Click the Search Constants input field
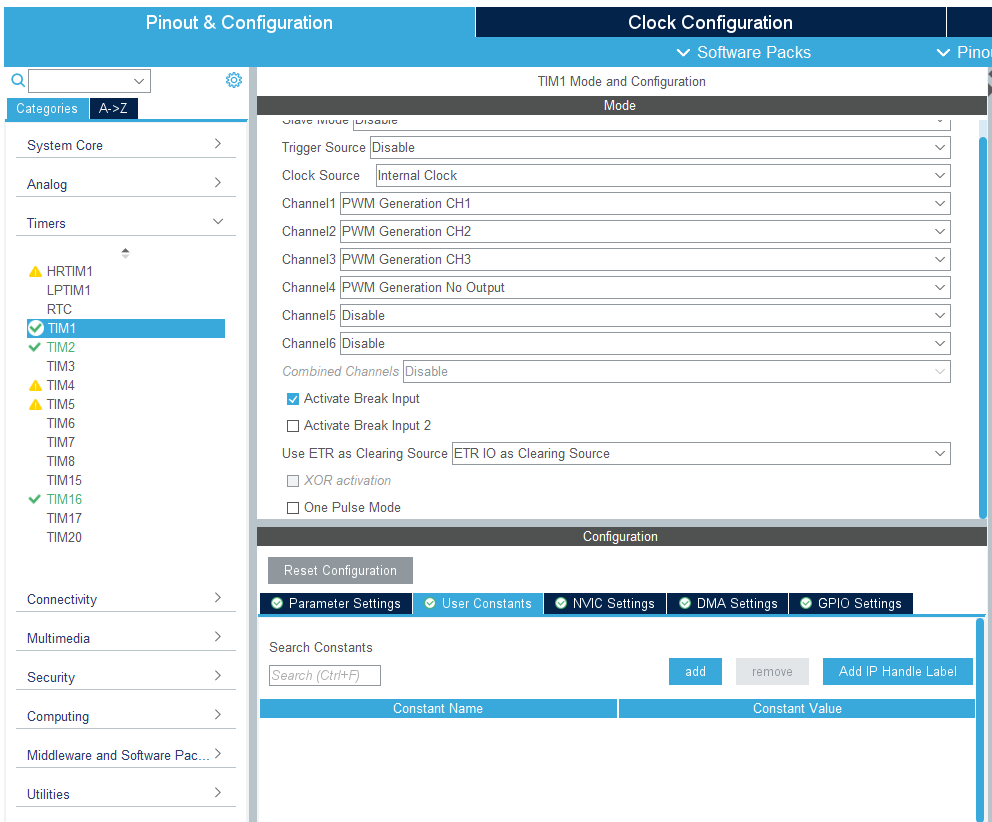 click(325, 675)
